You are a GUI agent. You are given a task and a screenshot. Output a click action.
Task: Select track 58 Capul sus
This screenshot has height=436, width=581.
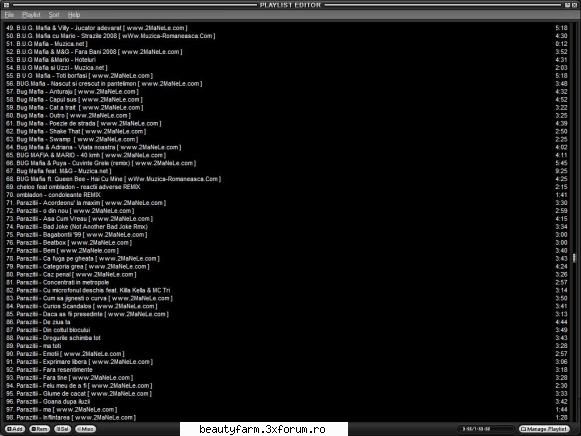[286, 100]
